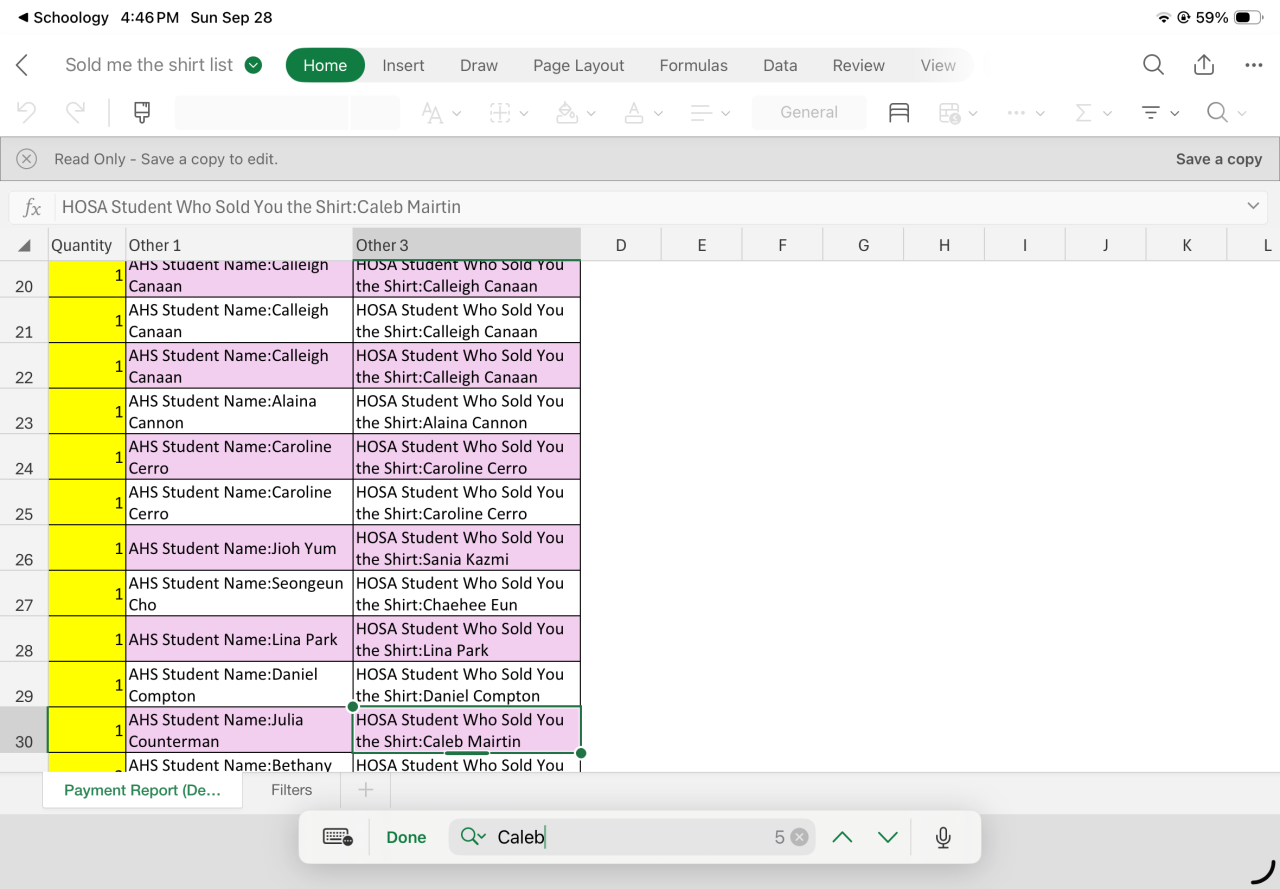Click the Other 3 cell ending "Chaehee Eun"

(x=467, y=593)
